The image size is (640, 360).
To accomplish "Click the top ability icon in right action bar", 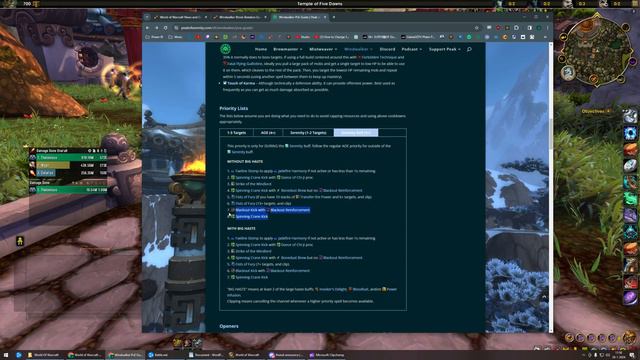I will (x=630, y=116).
